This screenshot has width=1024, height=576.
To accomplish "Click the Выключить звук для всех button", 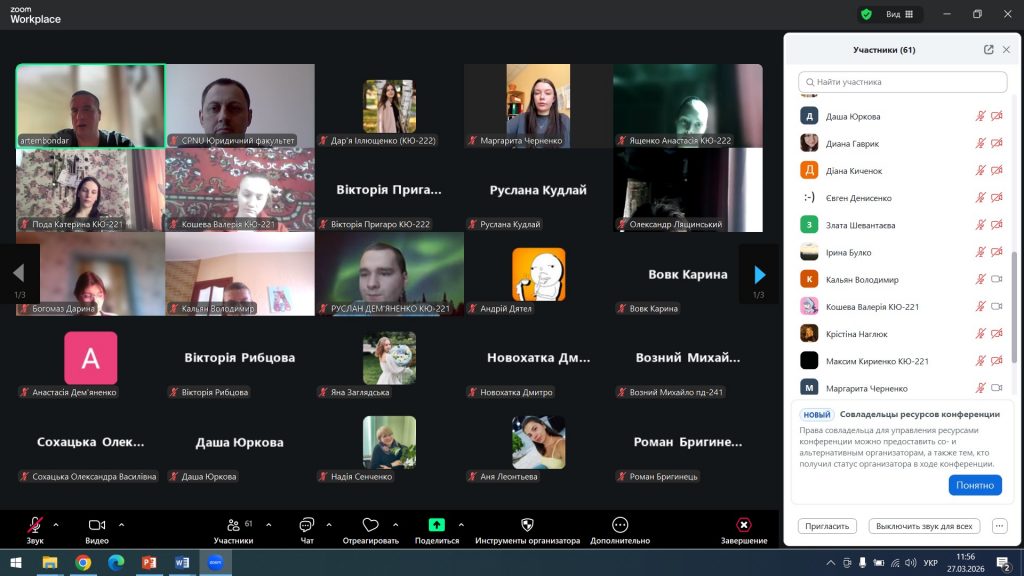I will coord(923,526).
